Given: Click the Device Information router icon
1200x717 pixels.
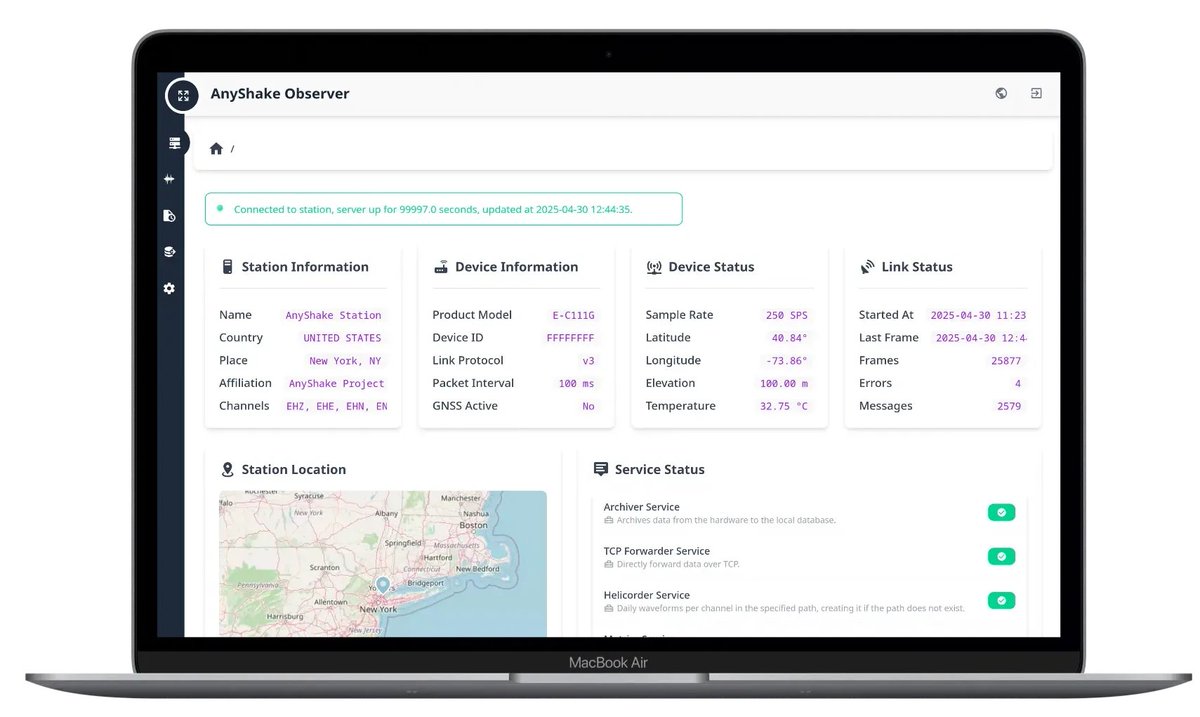Looking at the screenshot, I should click(x=440, y=267).
